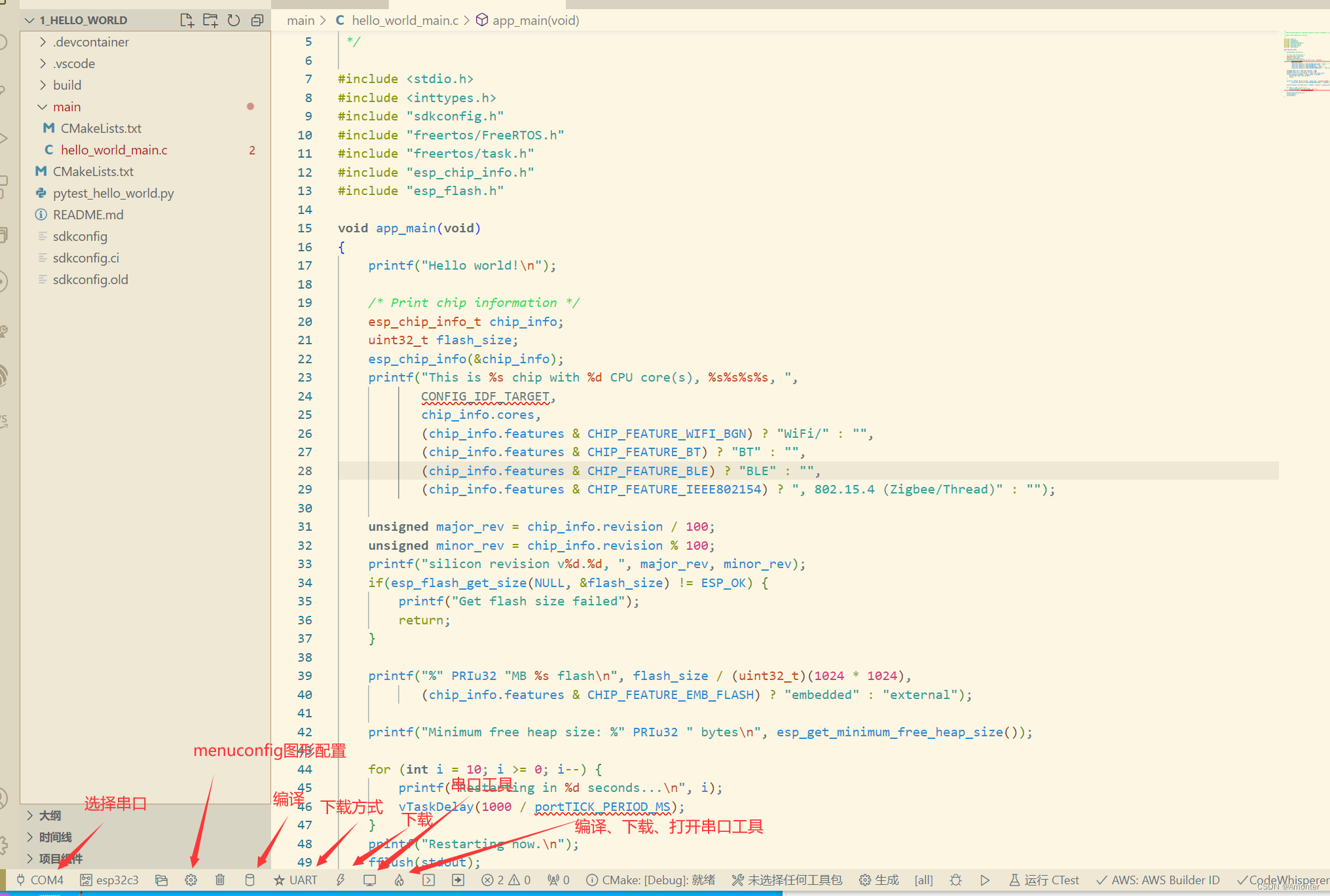
Task: Expand the .vscode folder
Action: (x=145, y=63)
